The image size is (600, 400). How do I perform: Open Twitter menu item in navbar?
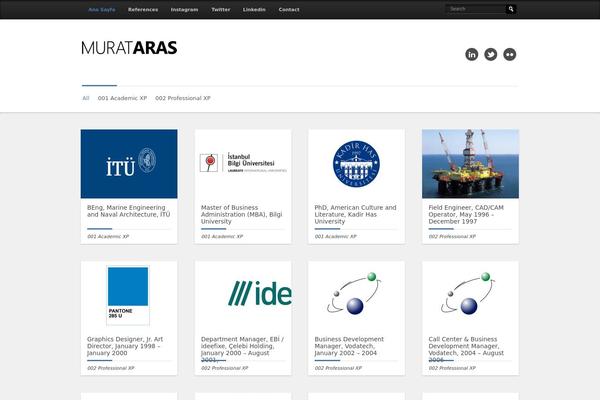(x=220, y=10)
